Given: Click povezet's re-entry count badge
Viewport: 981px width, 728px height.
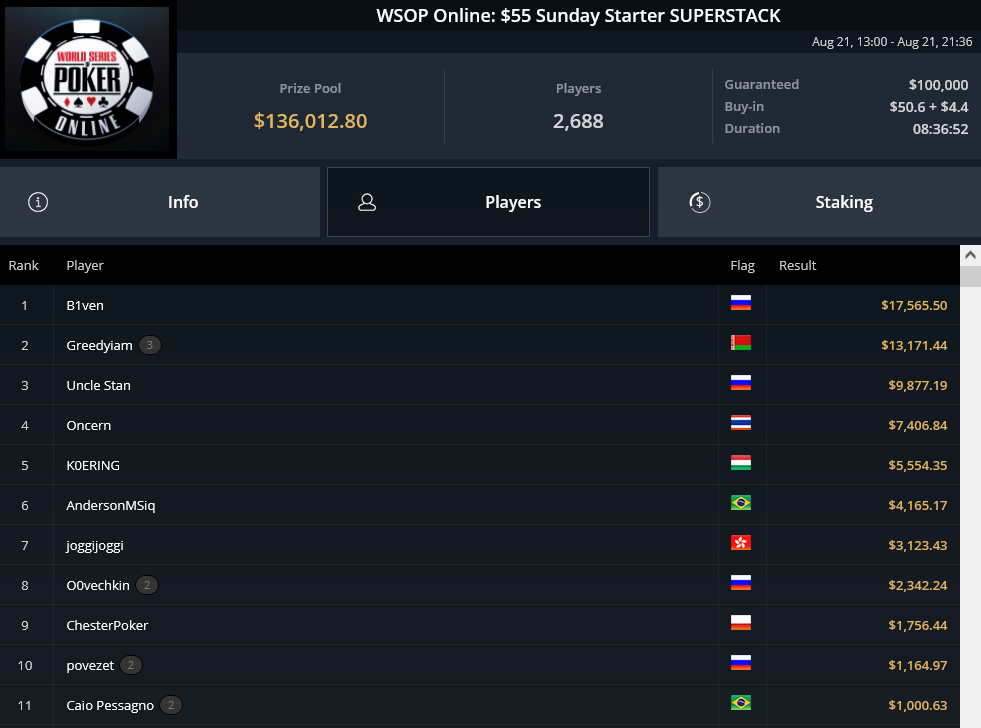Looking at the screenshot, I should [x=131, y=665].
